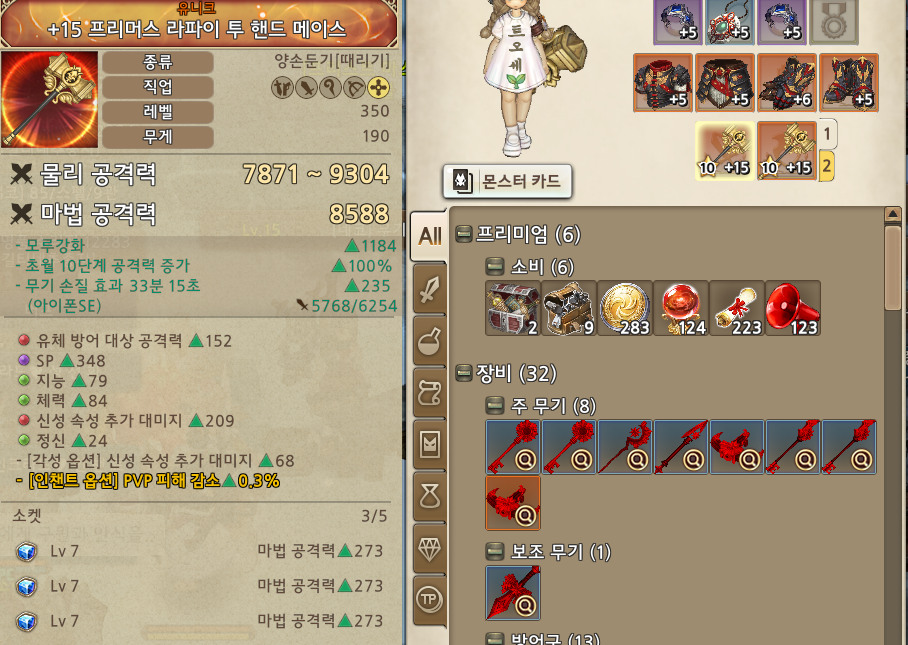Select the red sub-weapon dagger item
Screen dimensions: 908x645
[x=512, y=593]
